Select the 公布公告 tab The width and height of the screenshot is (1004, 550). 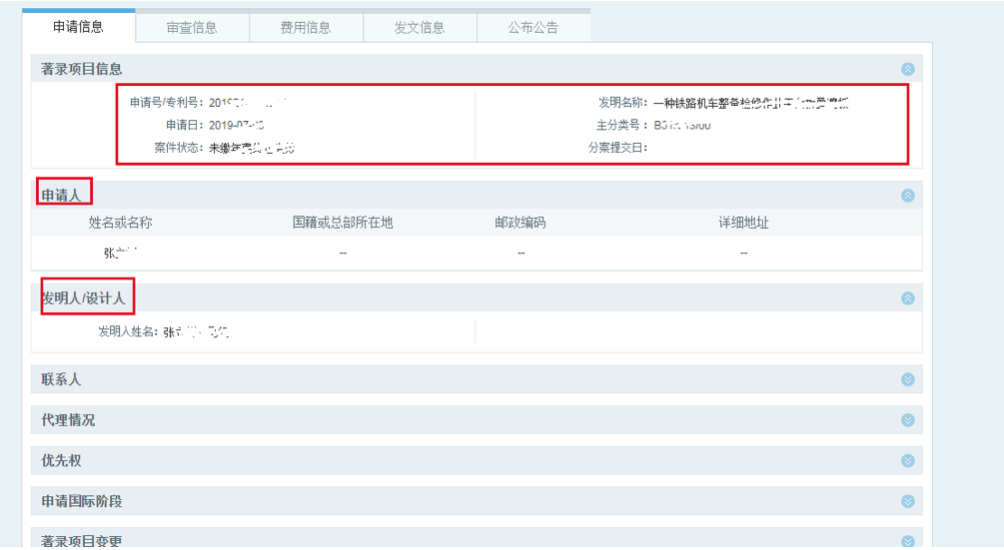(533, 28)
